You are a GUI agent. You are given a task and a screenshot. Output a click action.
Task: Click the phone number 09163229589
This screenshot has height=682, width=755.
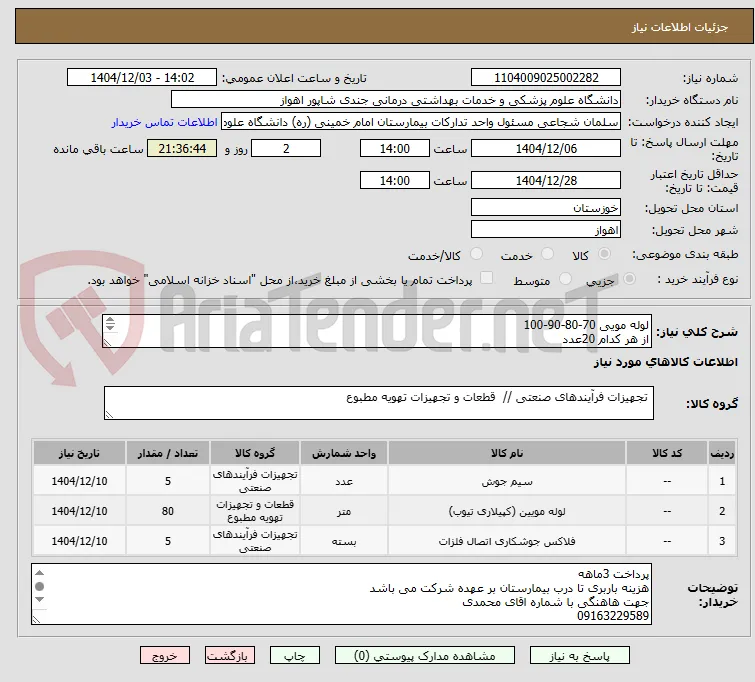click(x=613, y=616)
